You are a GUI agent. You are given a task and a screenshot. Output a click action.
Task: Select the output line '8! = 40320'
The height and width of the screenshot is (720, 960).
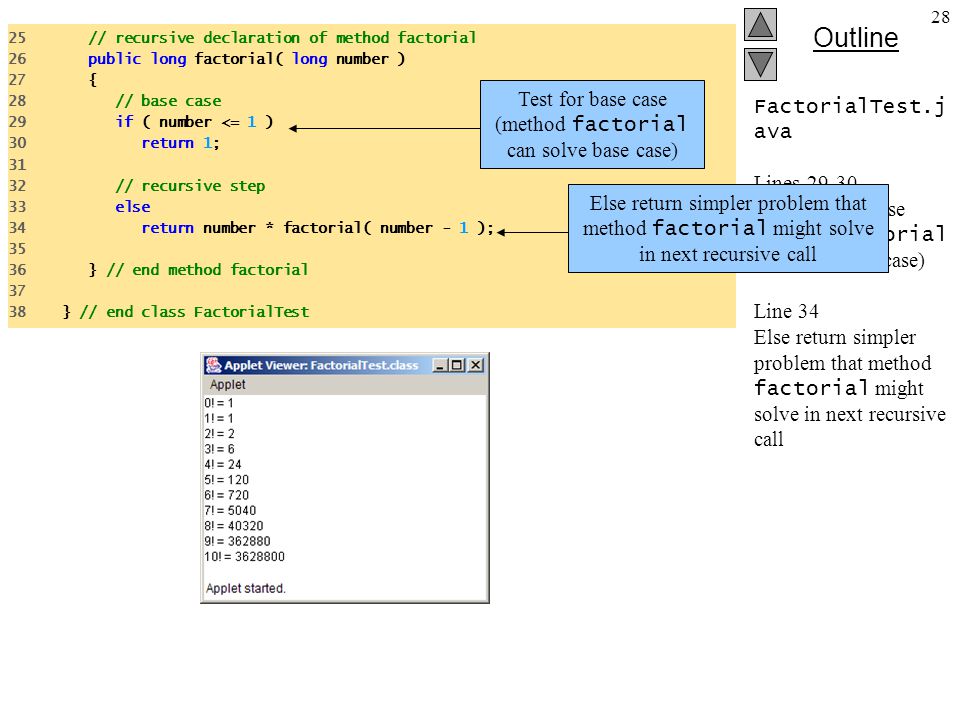click(x=234, y=525)
